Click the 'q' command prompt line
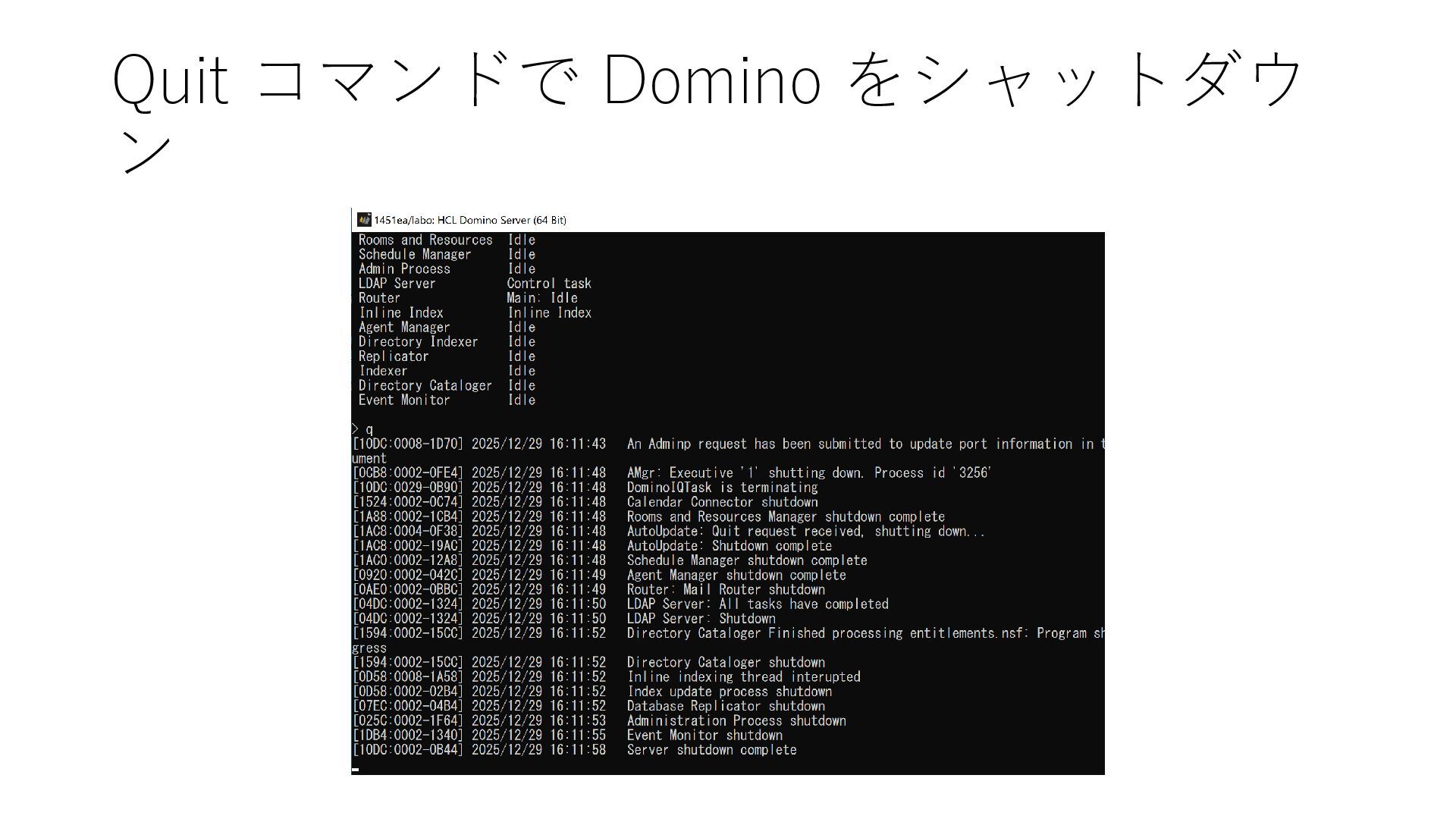Screen dimensions: 1456x819 [369, 429]
